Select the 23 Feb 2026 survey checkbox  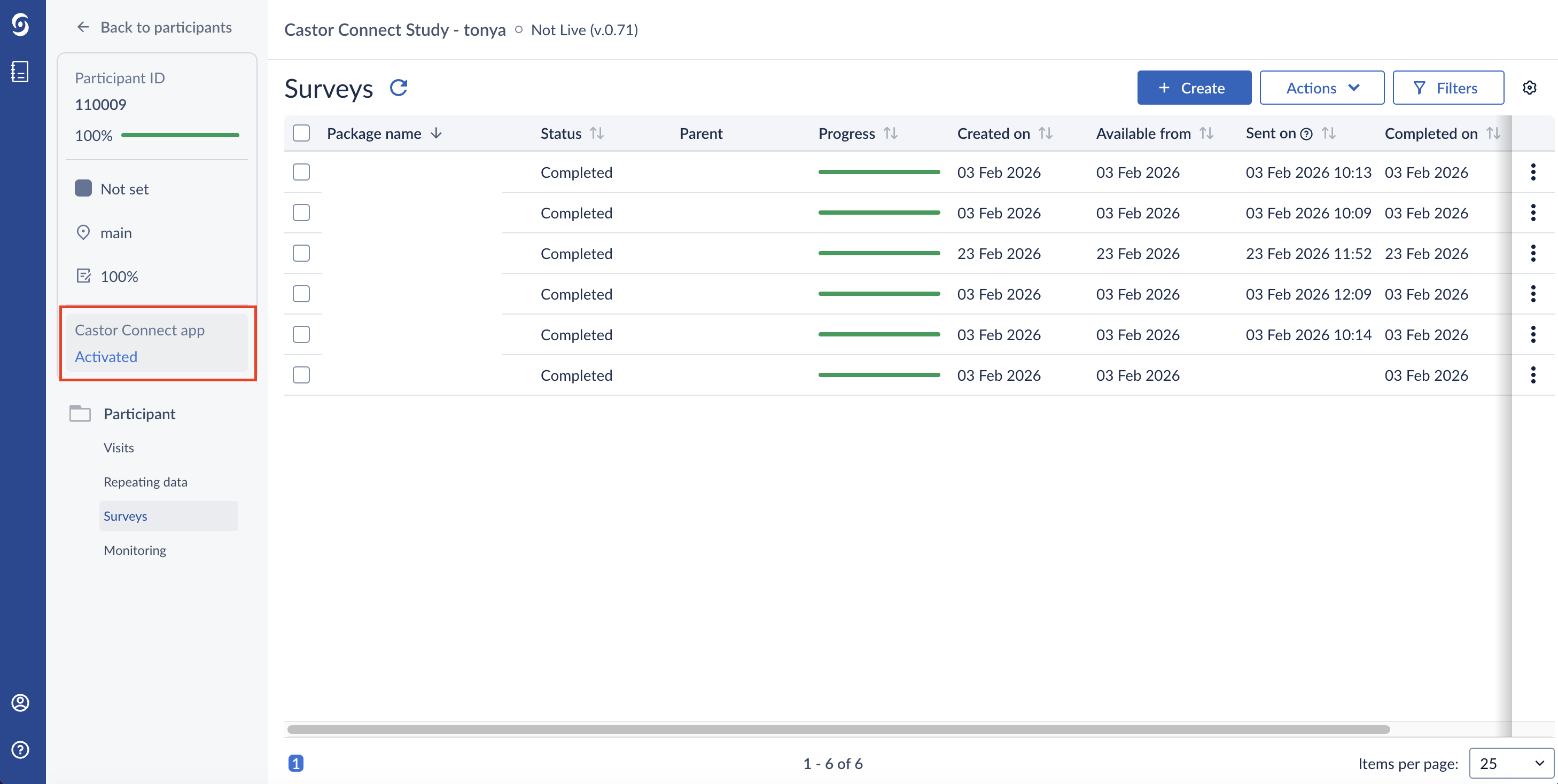click(x=301, y=253)
